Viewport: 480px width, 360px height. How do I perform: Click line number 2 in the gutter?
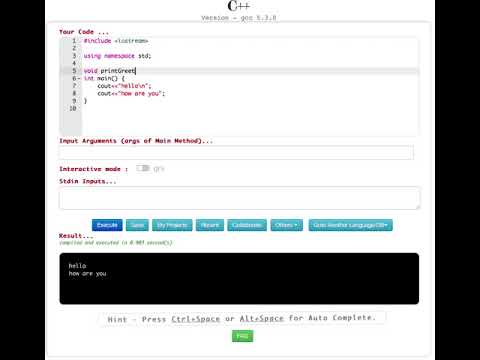74,48
